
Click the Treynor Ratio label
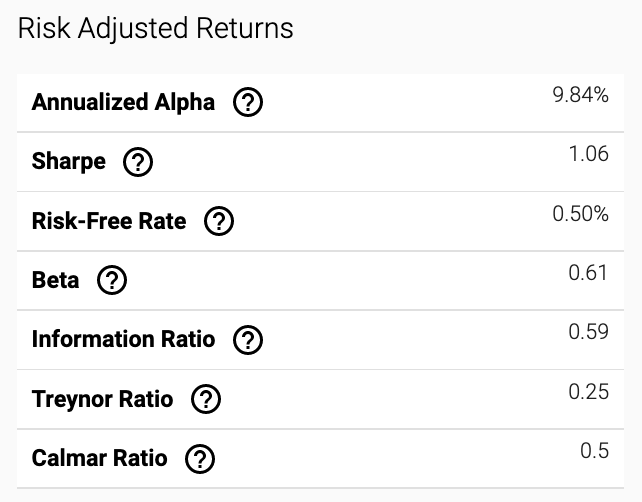pyautogui.click(x=102, y=399)
